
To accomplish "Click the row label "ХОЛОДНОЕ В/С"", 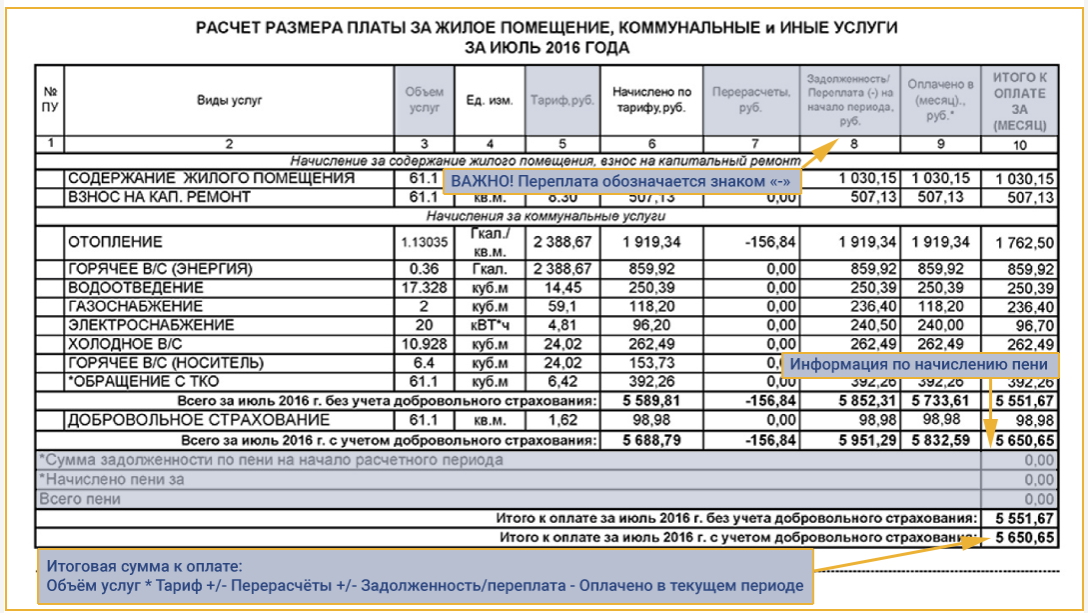I will 124,344.
